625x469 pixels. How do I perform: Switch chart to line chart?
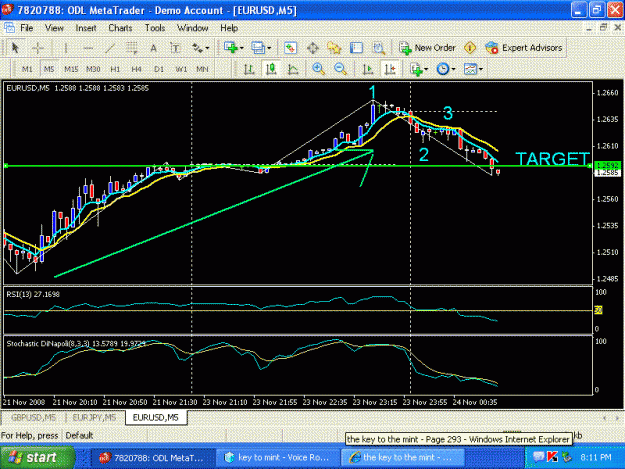pyautogui.click(x=293, y=69)
